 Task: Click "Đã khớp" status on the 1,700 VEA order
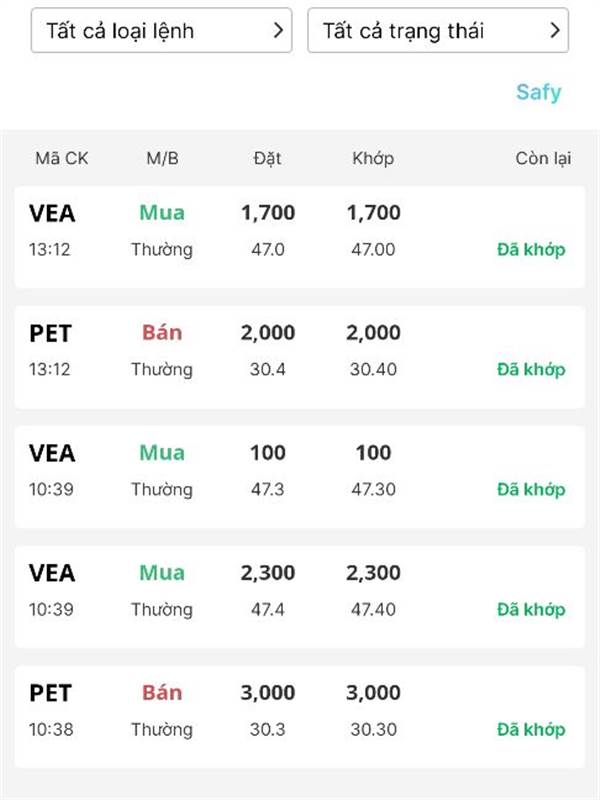[x=530, y=250]
